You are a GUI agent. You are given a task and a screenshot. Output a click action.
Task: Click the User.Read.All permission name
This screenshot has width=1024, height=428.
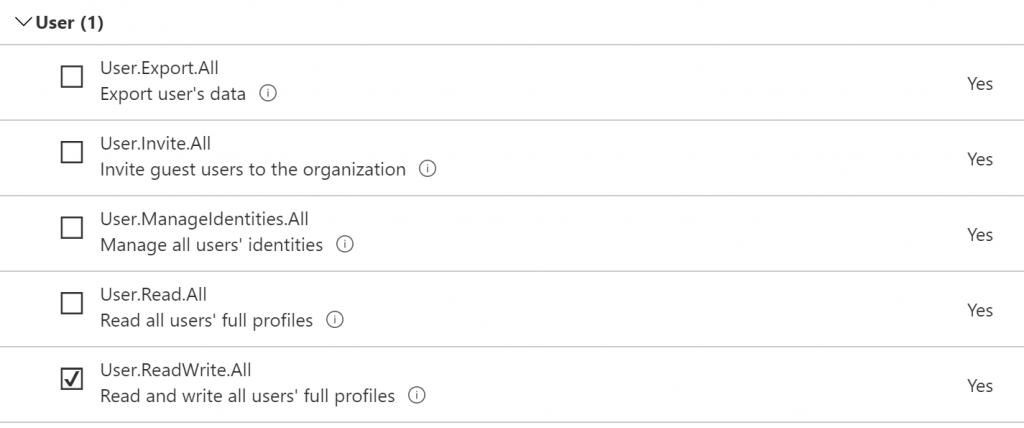pos(153,295)
